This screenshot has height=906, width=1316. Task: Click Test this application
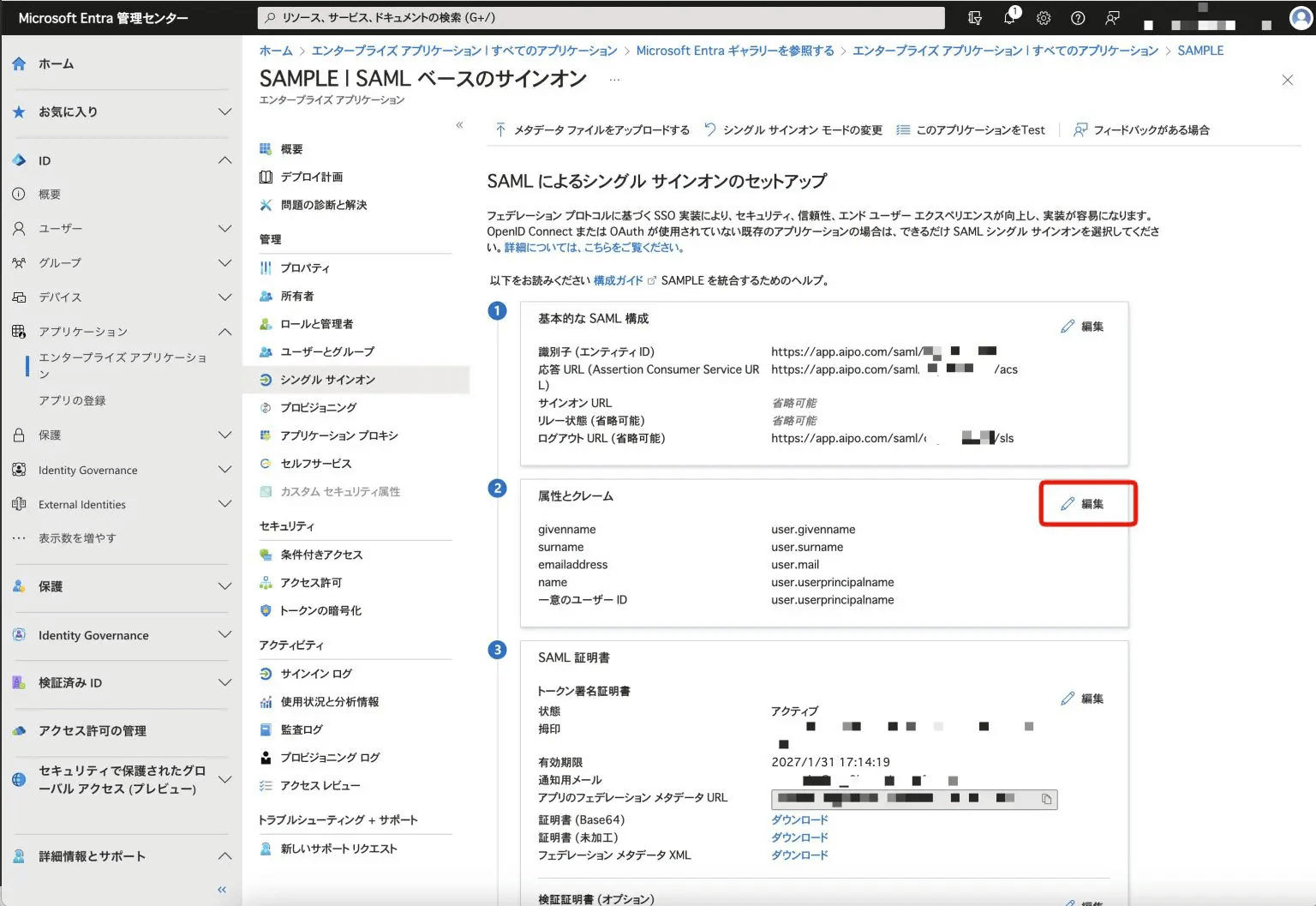[x=970, y=130]
